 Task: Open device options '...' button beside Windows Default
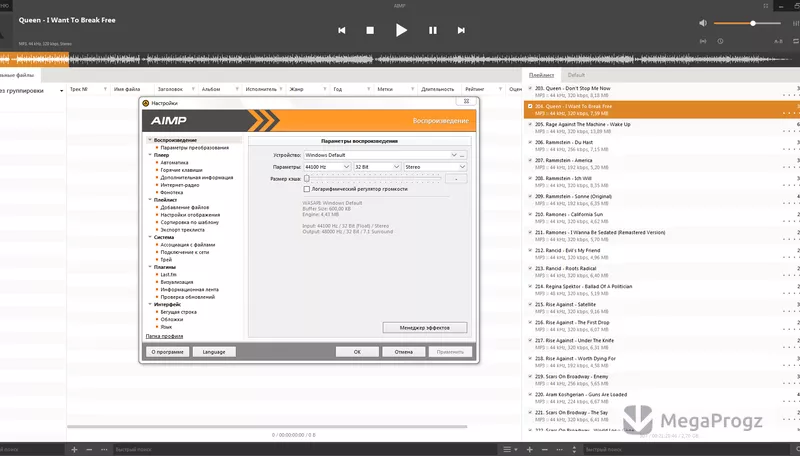tap(462, 155)
